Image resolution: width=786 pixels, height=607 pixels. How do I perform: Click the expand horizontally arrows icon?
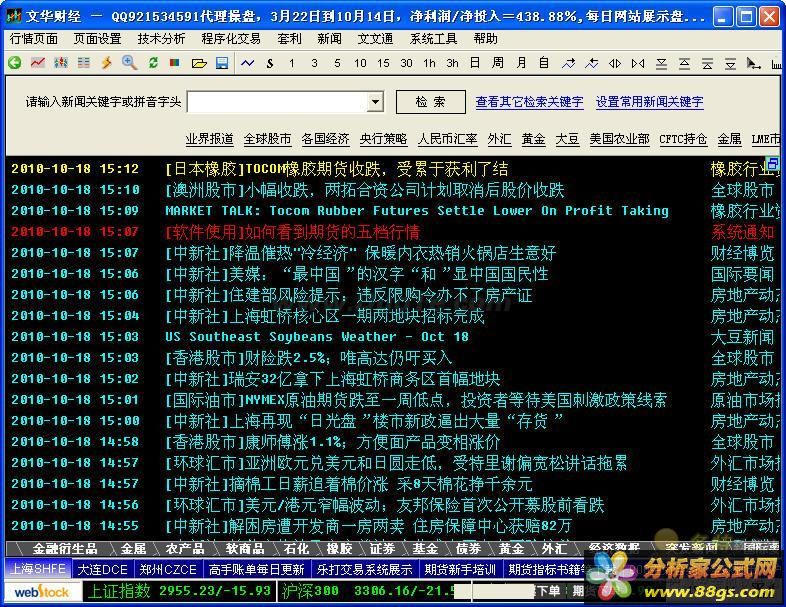pos(615,63)
